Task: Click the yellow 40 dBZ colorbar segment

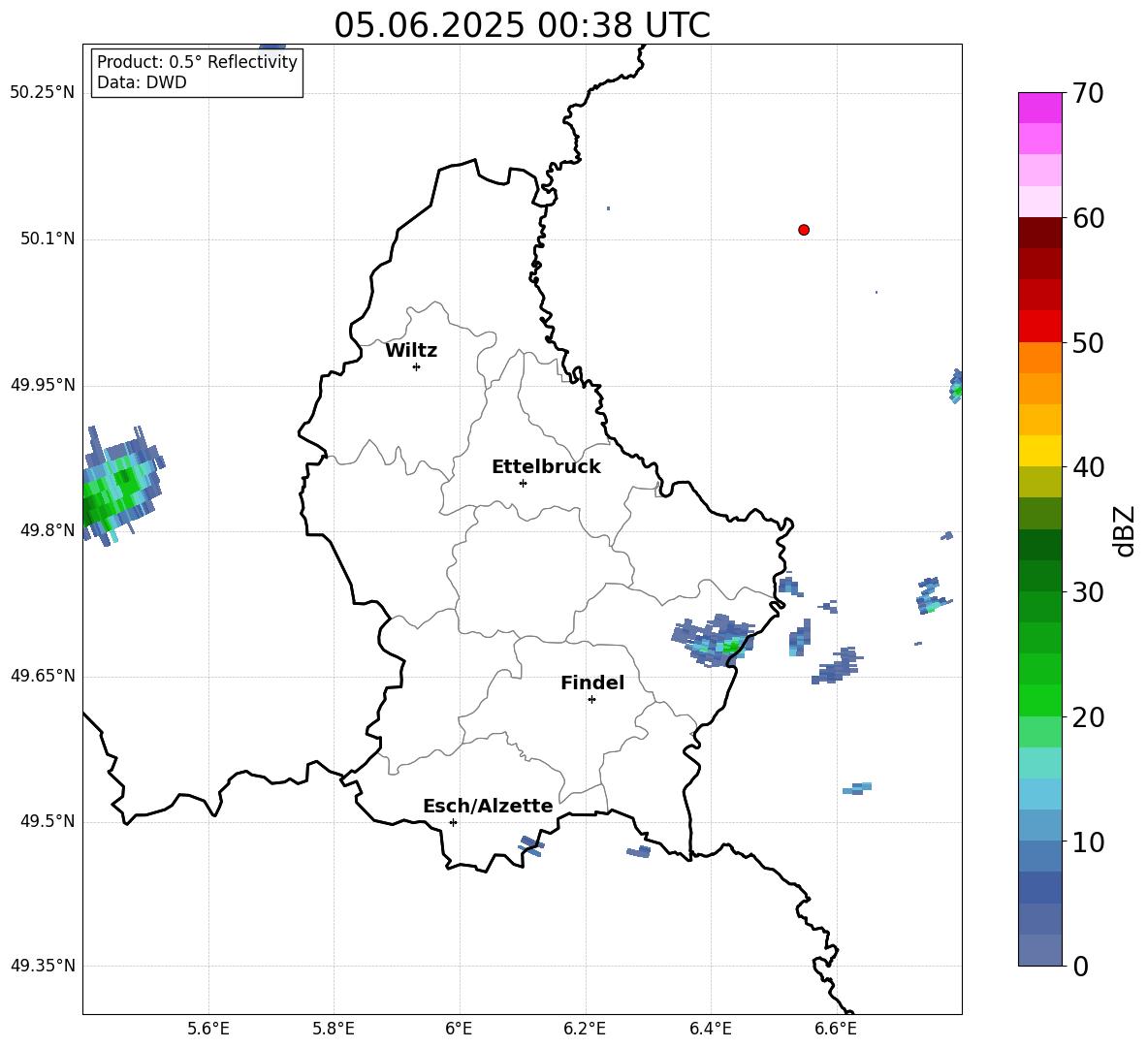Action: click(x=1040, y=451)
